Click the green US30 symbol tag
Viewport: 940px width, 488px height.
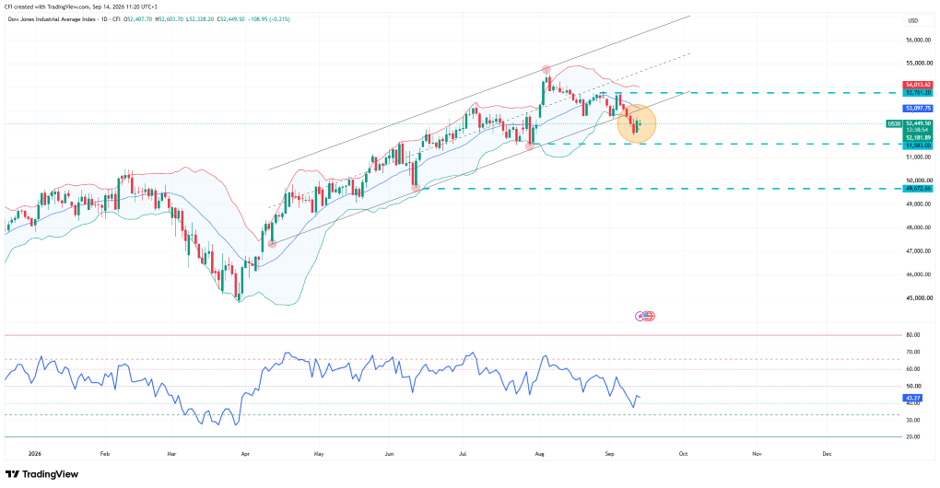point(893,123)
